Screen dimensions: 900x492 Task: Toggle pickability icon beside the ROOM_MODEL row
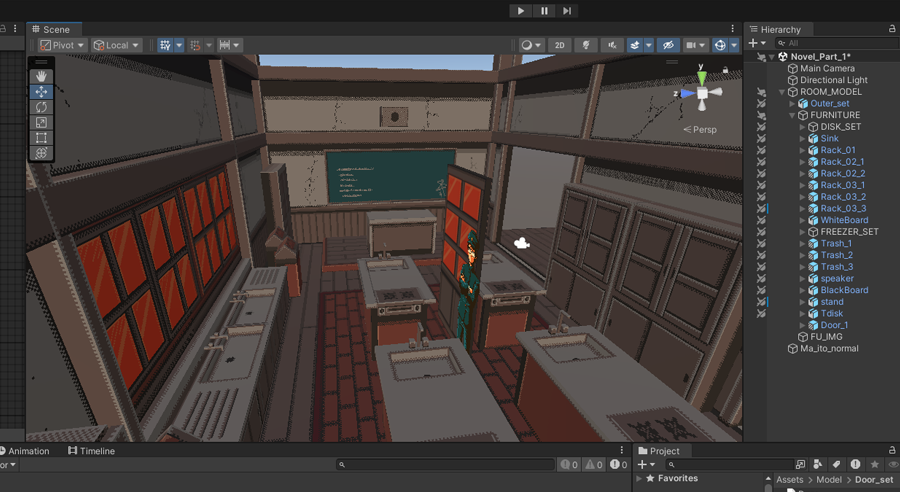[x=761, y=92]
